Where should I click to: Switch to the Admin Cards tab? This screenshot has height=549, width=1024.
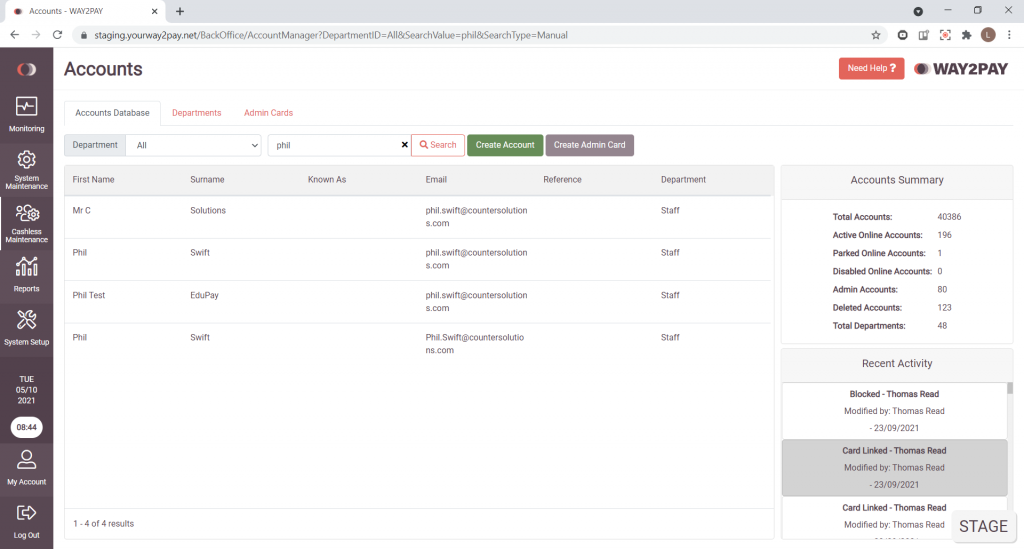point(268,113)
